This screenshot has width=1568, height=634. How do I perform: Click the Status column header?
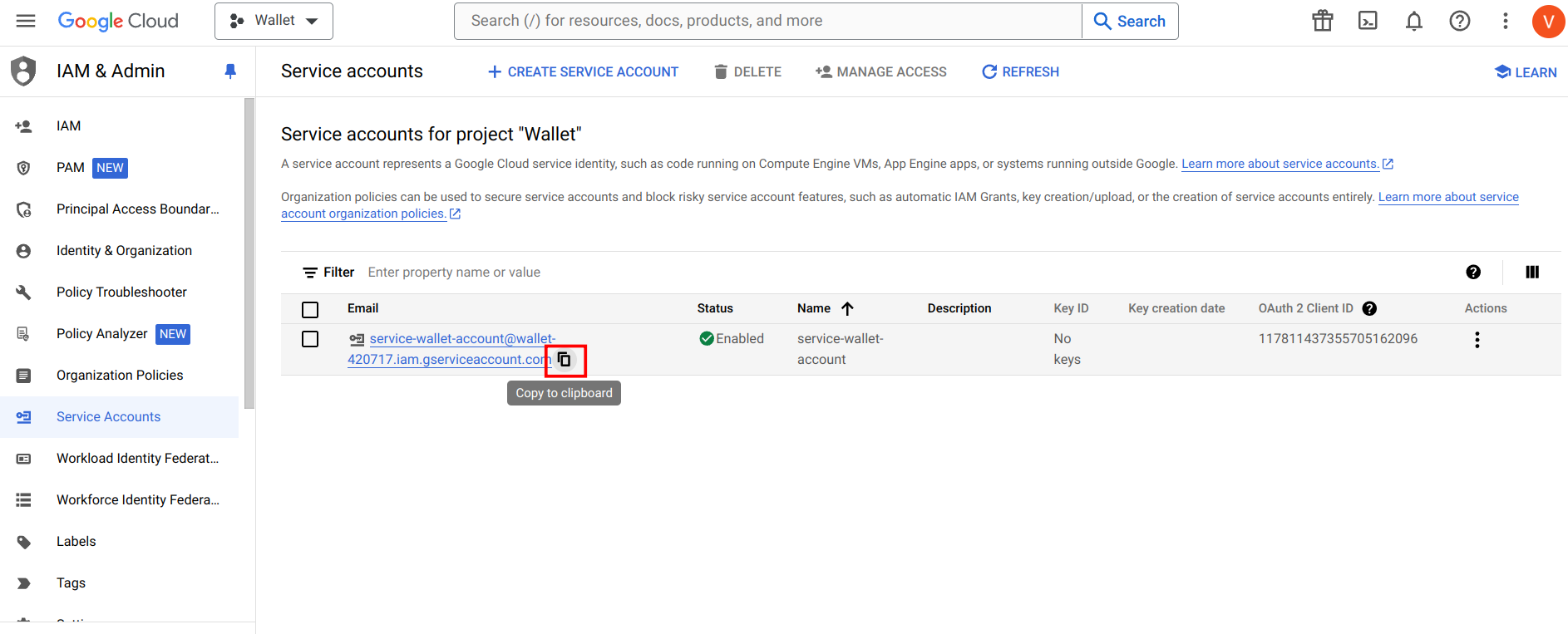(x=715, y=308)
